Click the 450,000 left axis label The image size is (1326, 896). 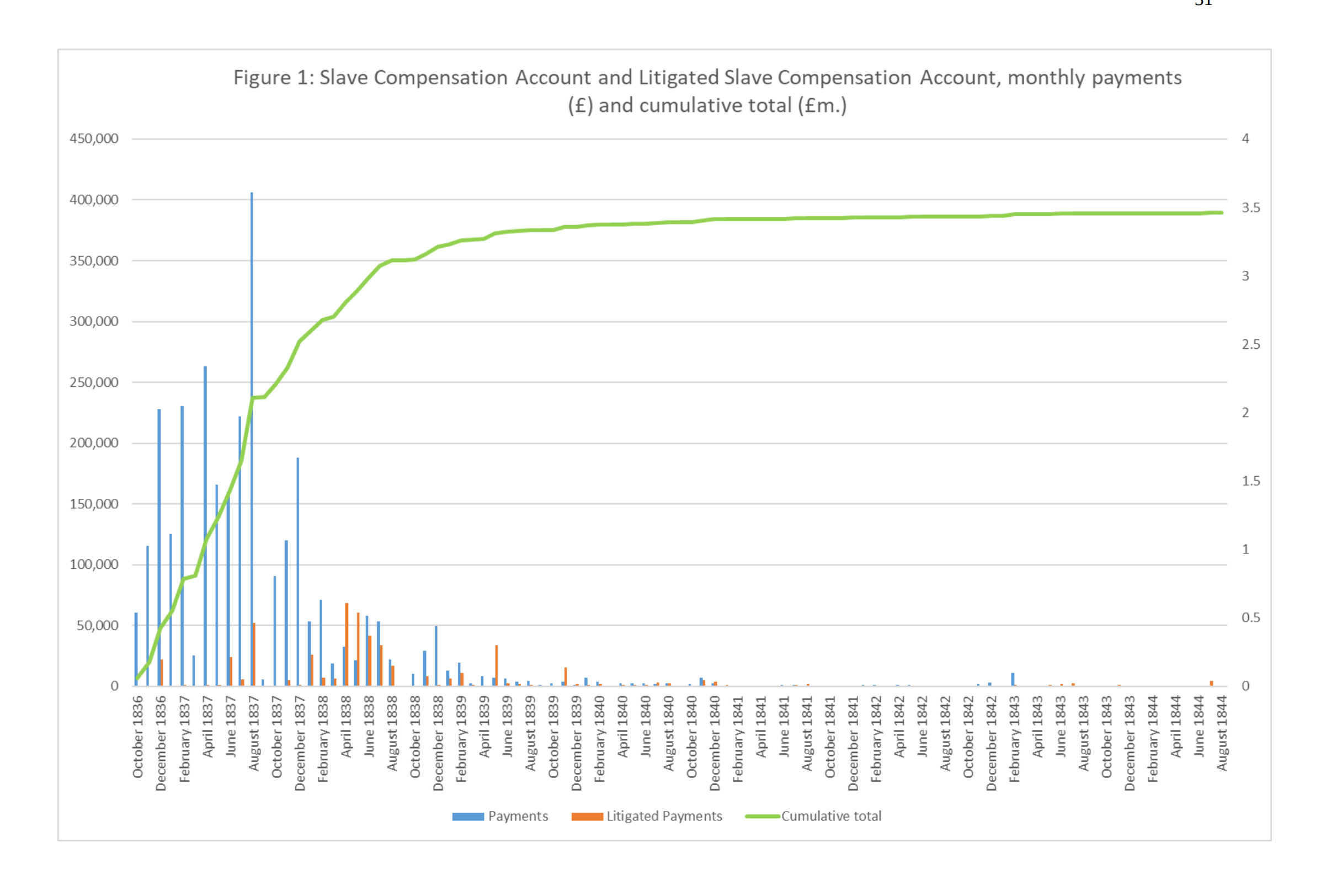(x=94, y=138)
